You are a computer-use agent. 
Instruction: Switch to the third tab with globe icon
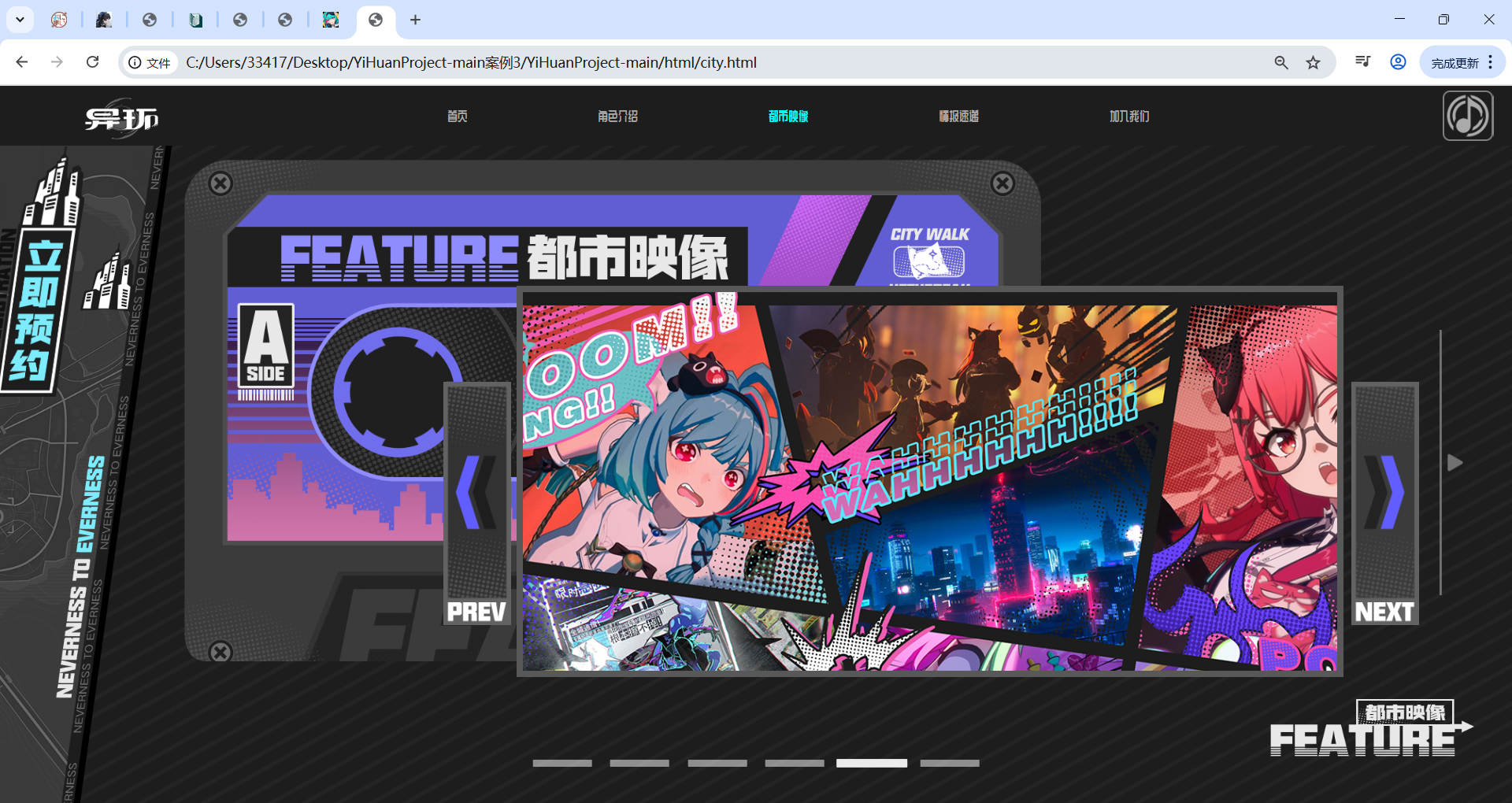tap(150, 20)
